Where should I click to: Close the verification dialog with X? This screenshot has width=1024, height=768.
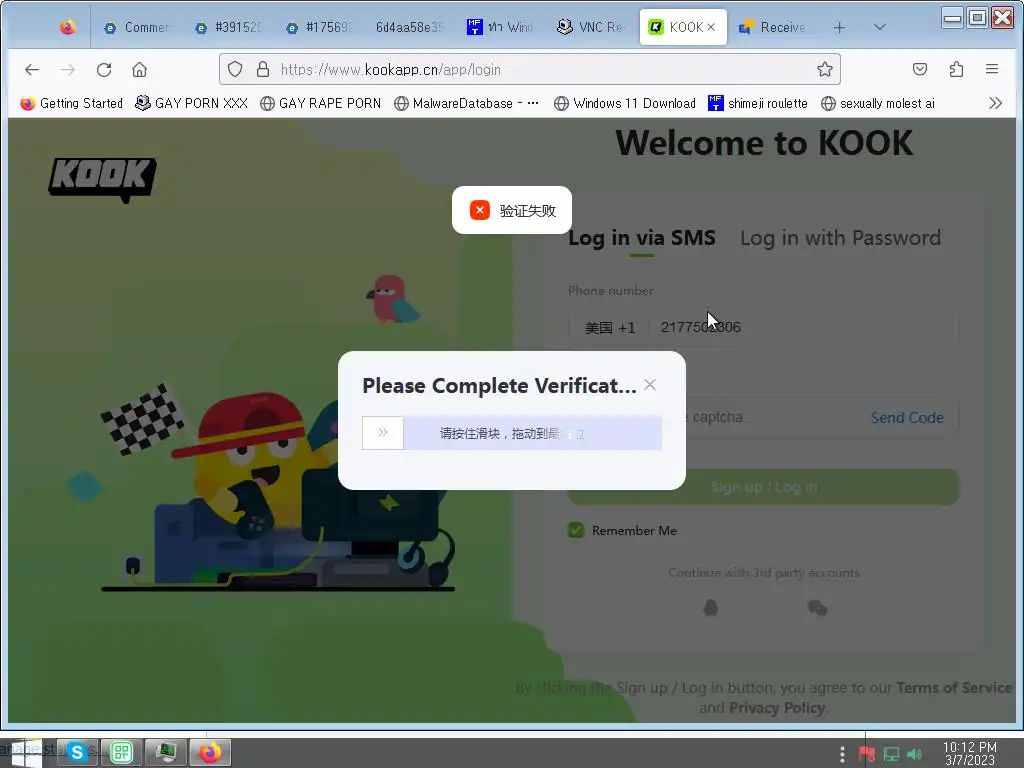[650, 385]
